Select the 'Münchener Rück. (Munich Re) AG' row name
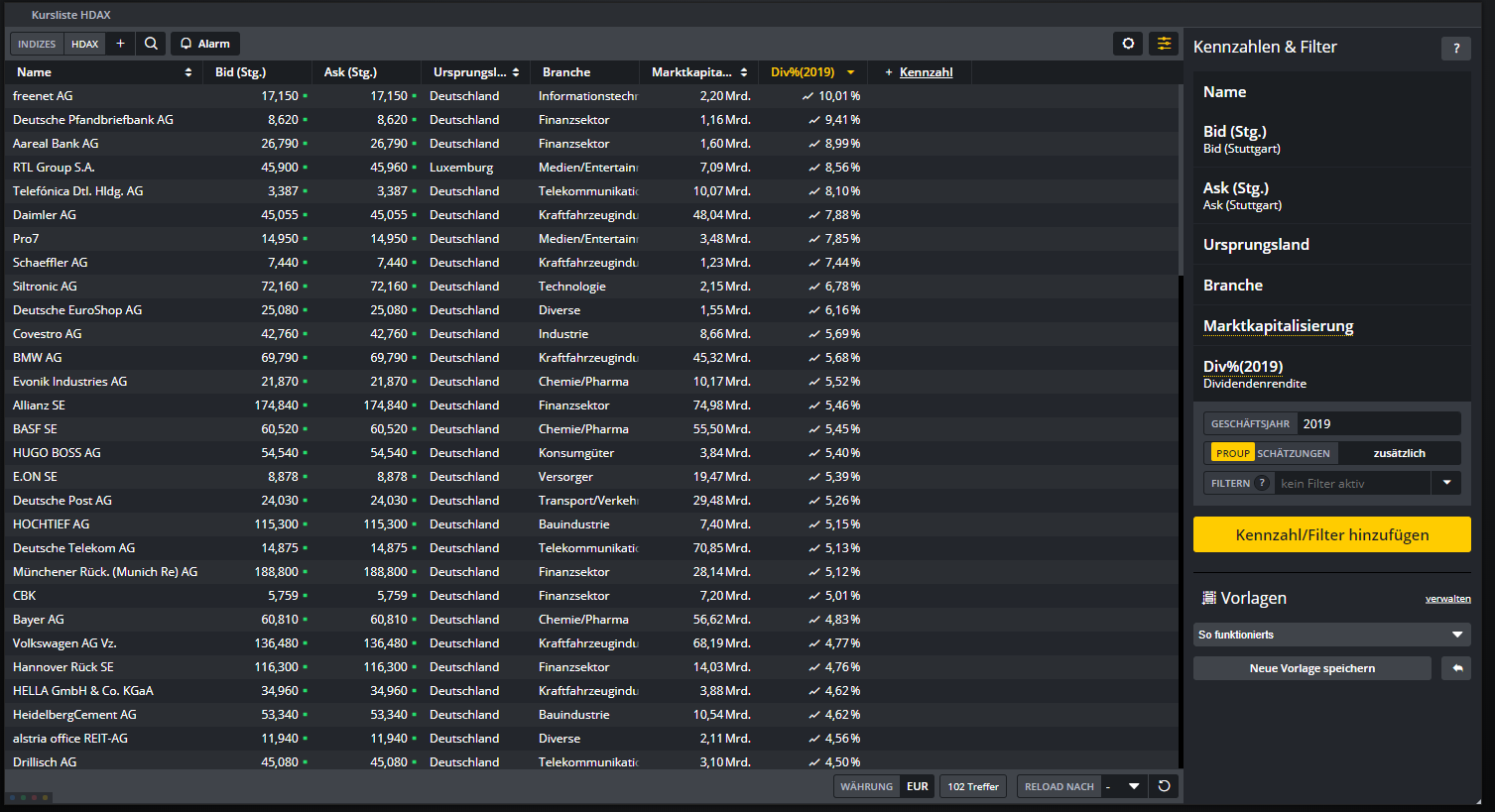The height and width of the screenshot is (812, 1495). point(105,572)
